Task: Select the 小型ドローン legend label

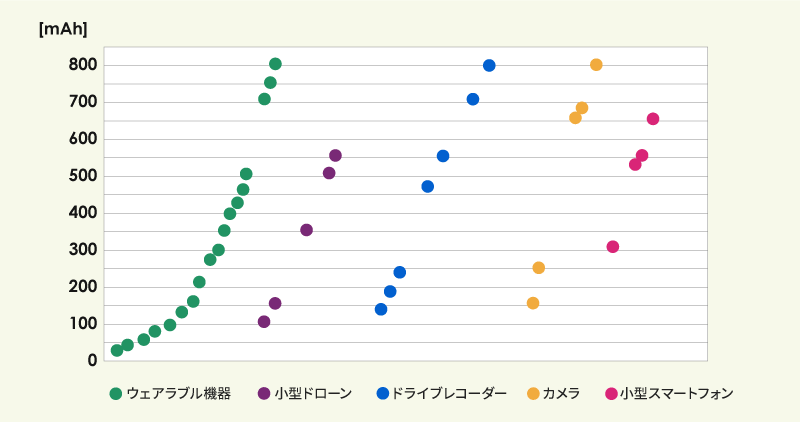Action: (313, 393)
